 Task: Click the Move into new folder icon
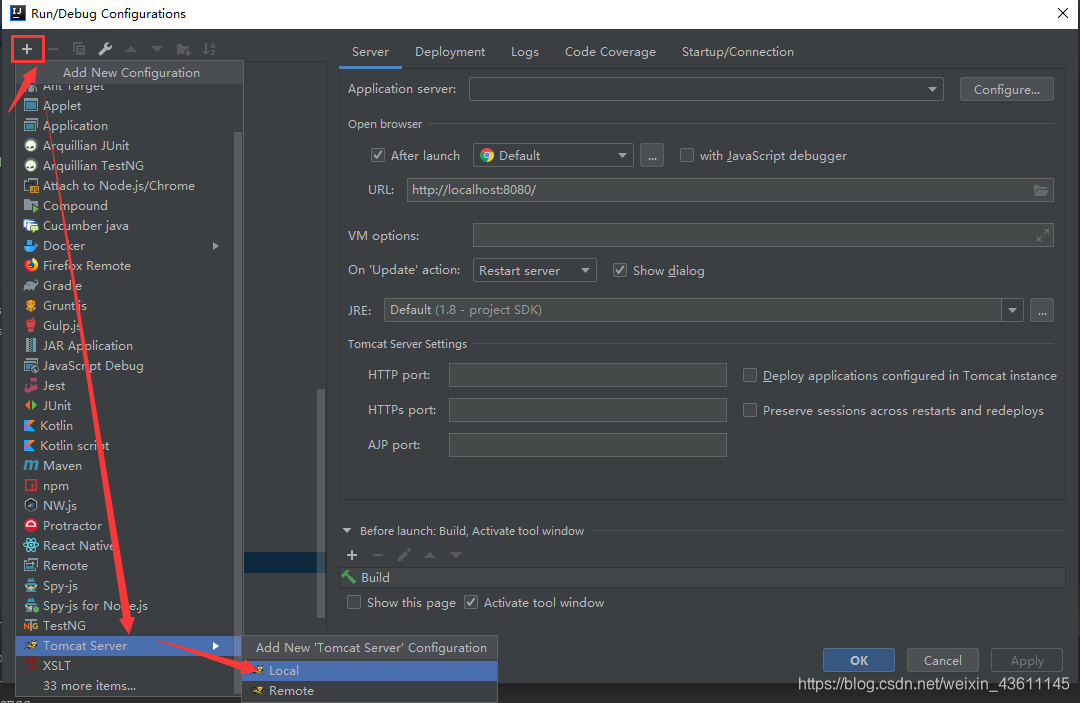click(183, 49)
